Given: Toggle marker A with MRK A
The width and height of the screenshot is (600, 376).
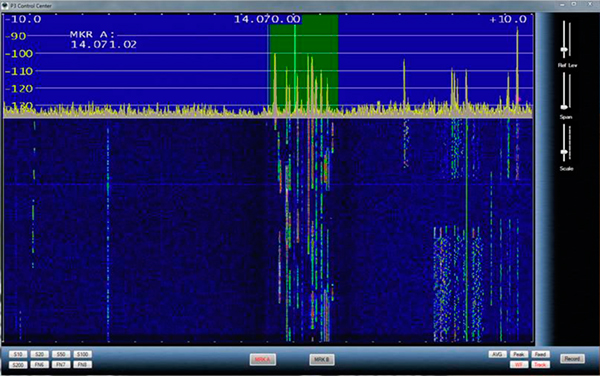Looking at the screenshot, I should (262, 360).
